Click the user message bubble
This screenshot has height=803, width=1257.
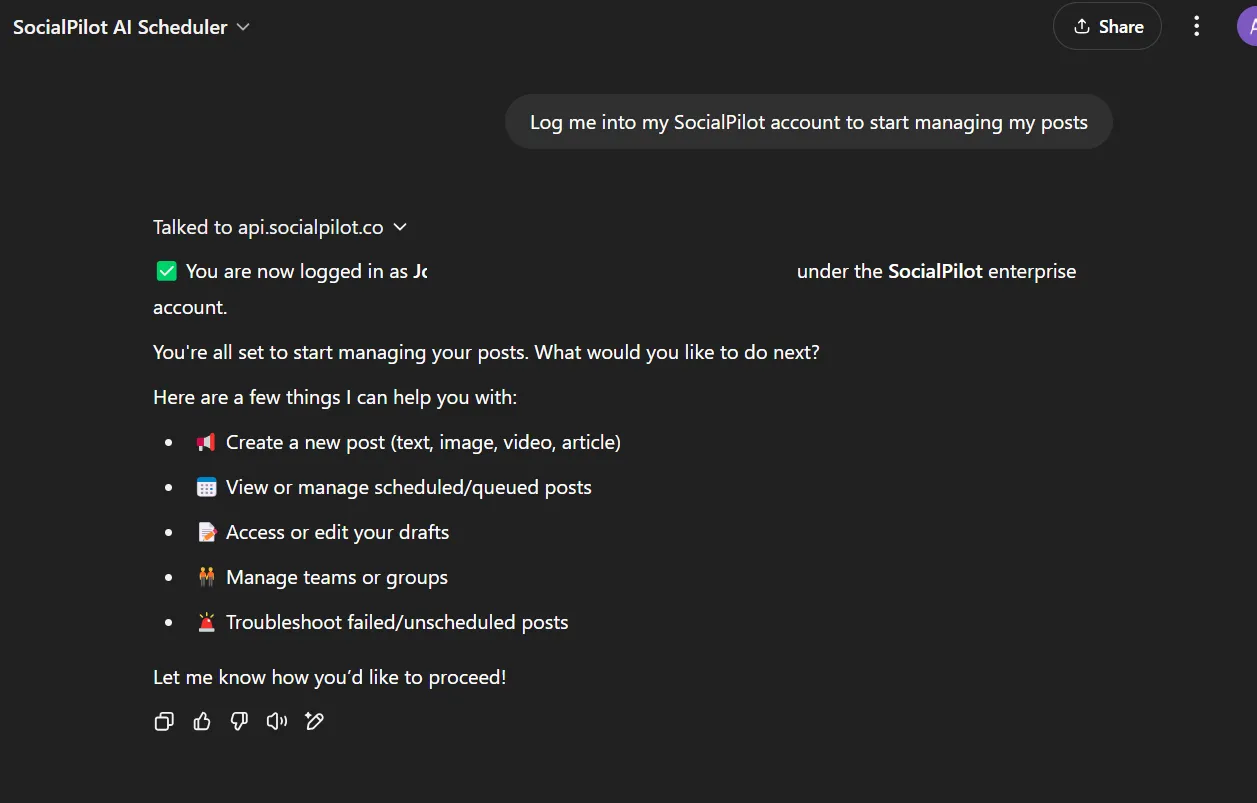(x=808, y=121)
